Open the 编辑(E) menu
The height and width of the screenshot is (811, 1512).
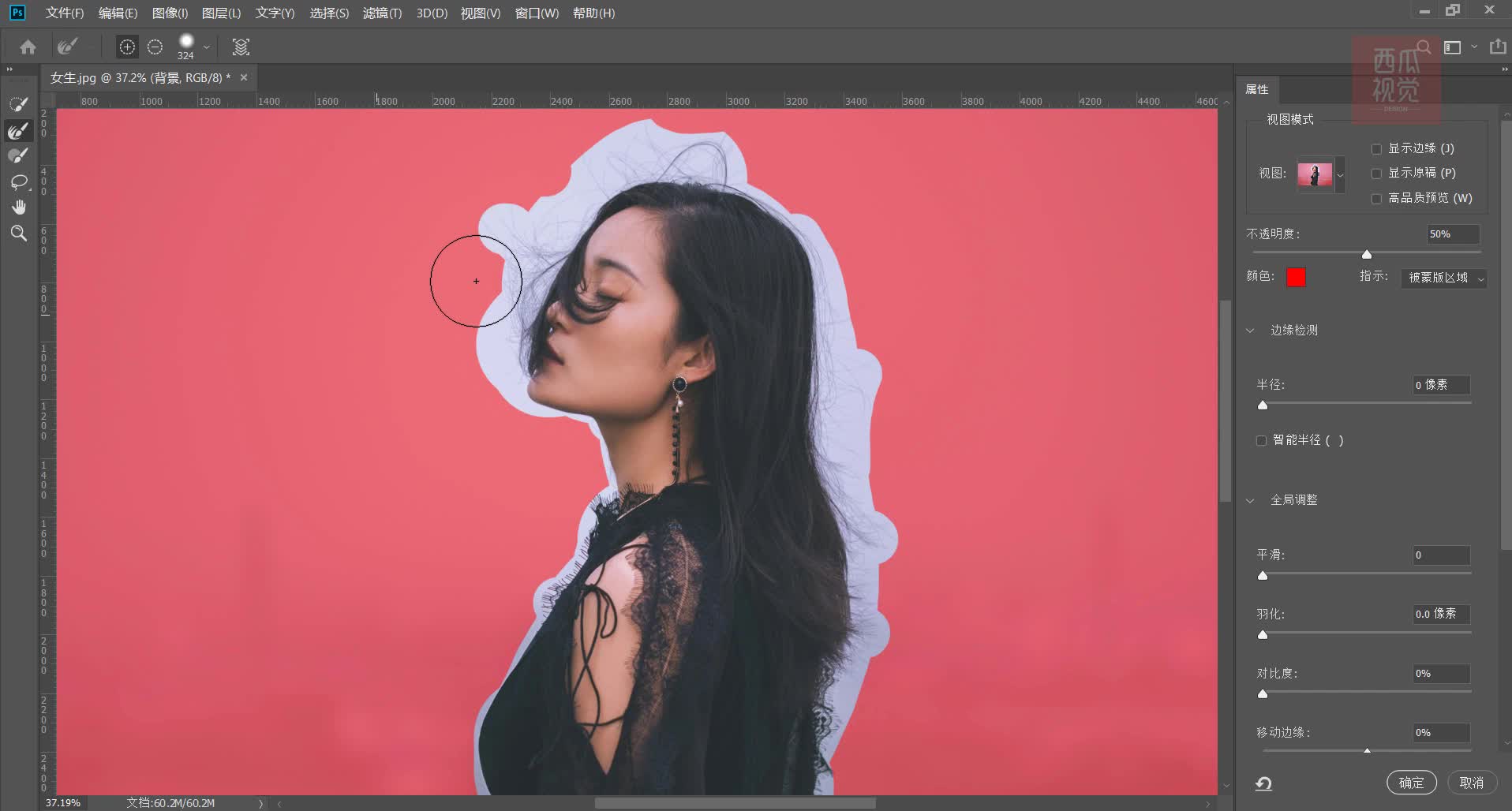tap(118, 13)
